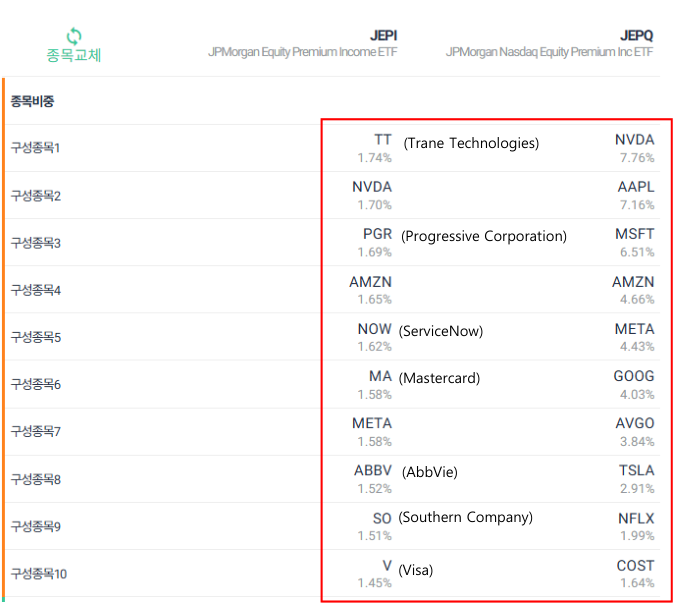684x613 pixels.
Task: Select the AVGO ticker
Action: 635,423
